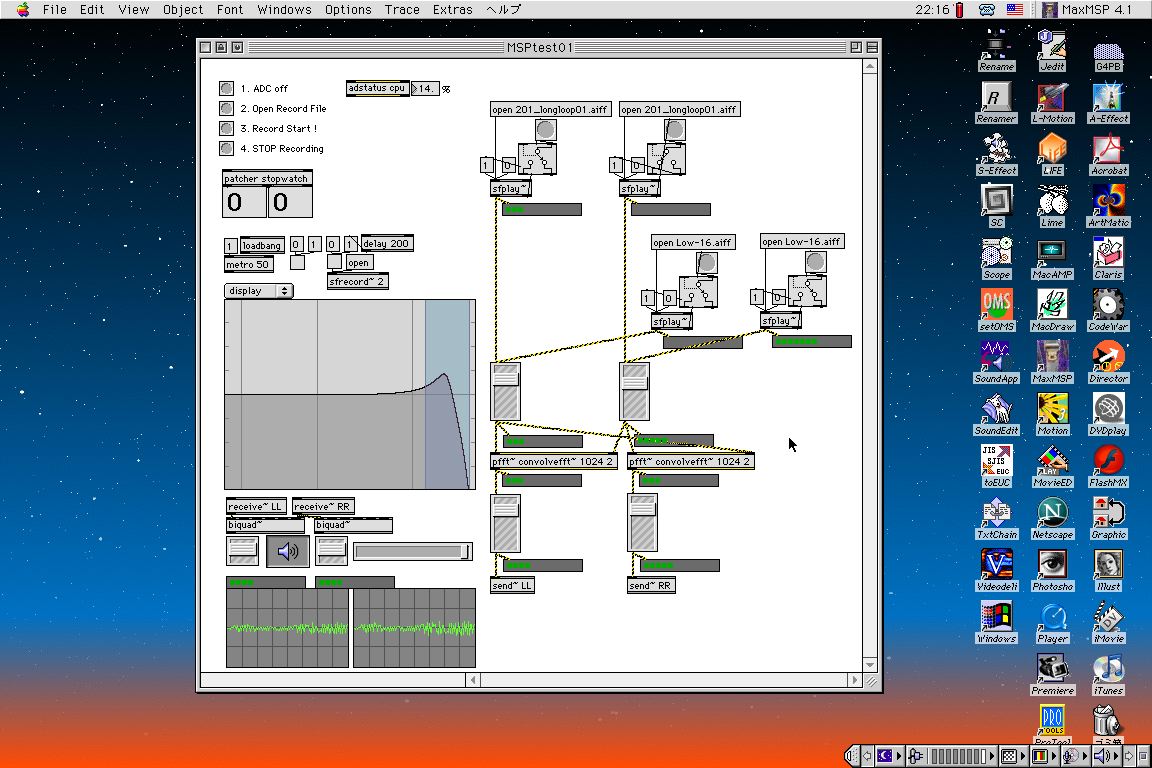The width and height of the screenshot is (1152, 768).
Task: Click the gain slider above left pfft~ convolvefft~
Action: click(505, 392)
